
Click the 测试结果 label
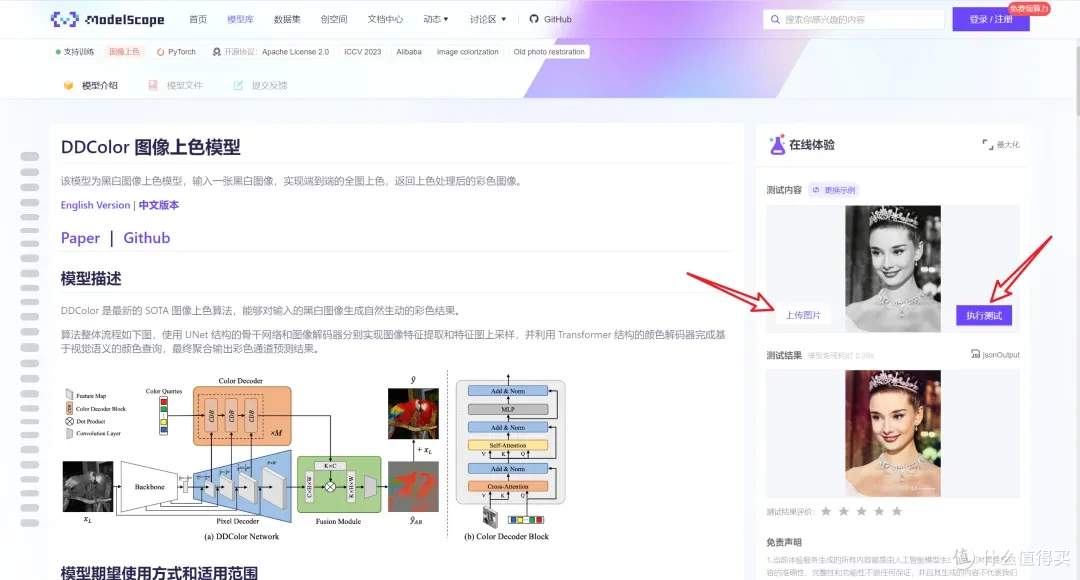784,355
